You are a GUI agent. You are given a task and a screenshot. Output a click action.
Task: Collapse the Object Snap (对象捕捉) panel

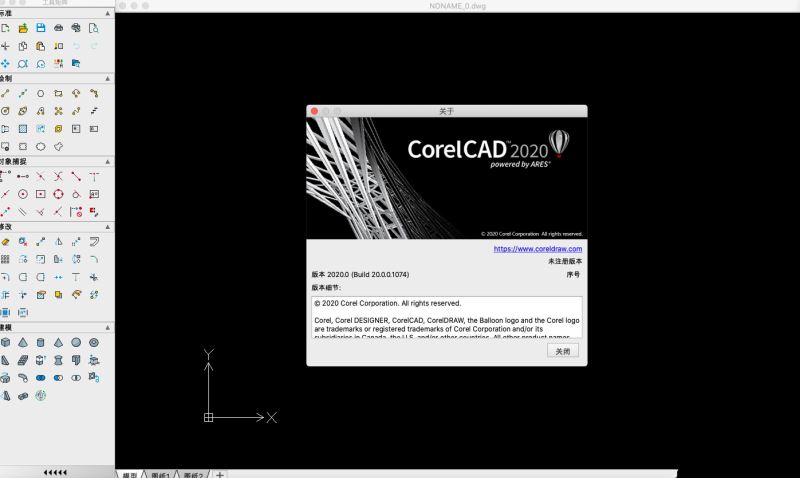tap(108, 162)
